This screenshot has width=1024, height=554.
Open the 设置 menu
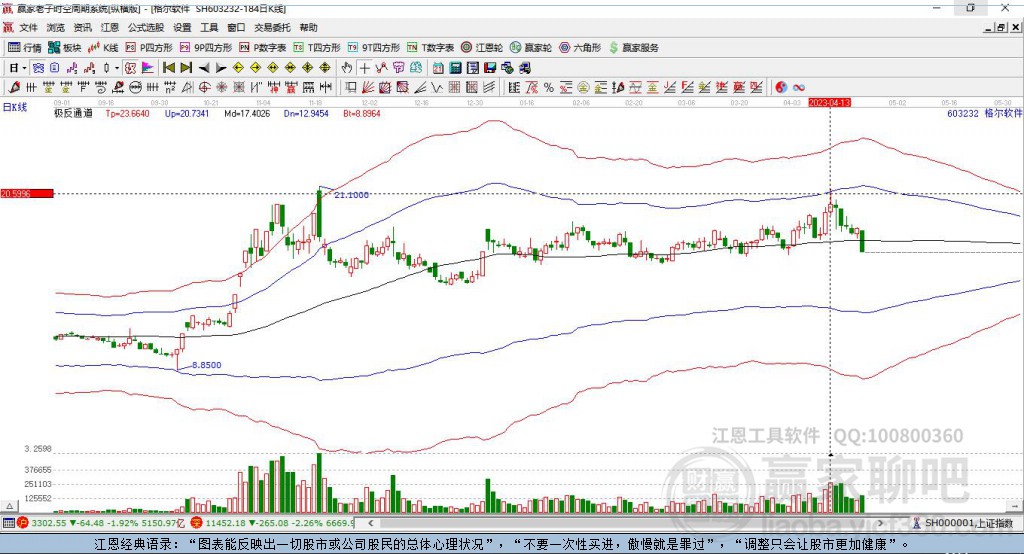point(182,27)
